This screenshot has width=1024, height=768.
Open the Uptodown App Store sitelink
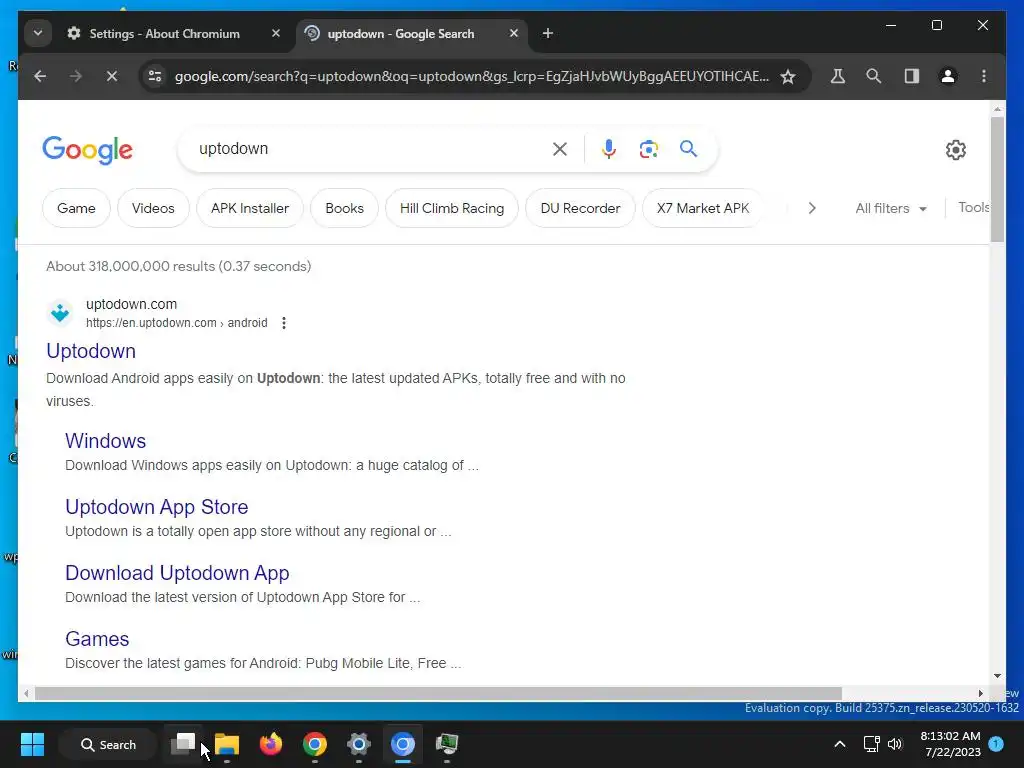coord(157,507)
